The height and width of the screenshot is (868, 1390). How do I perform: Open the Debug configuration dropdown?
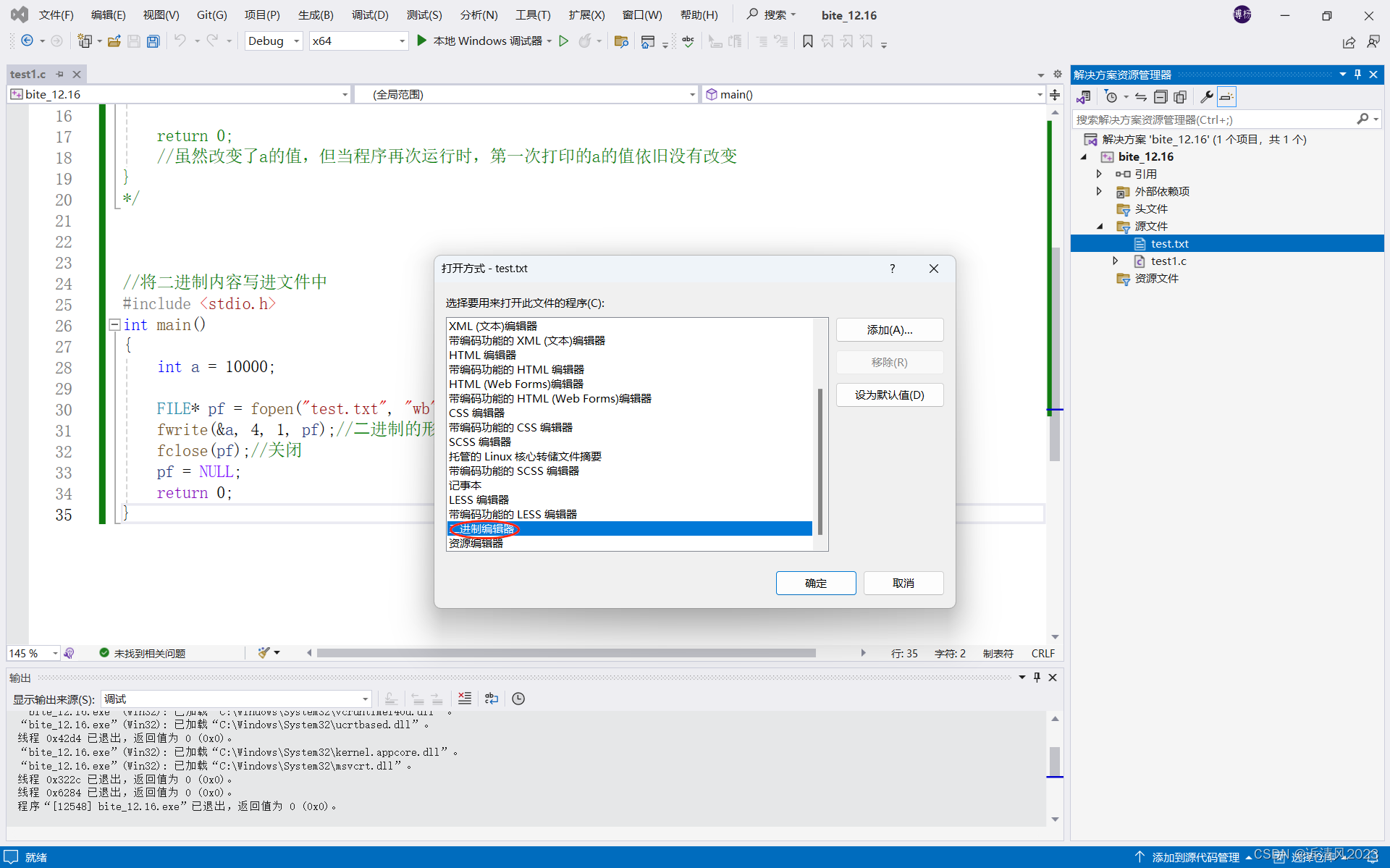[x=296, y=41]
